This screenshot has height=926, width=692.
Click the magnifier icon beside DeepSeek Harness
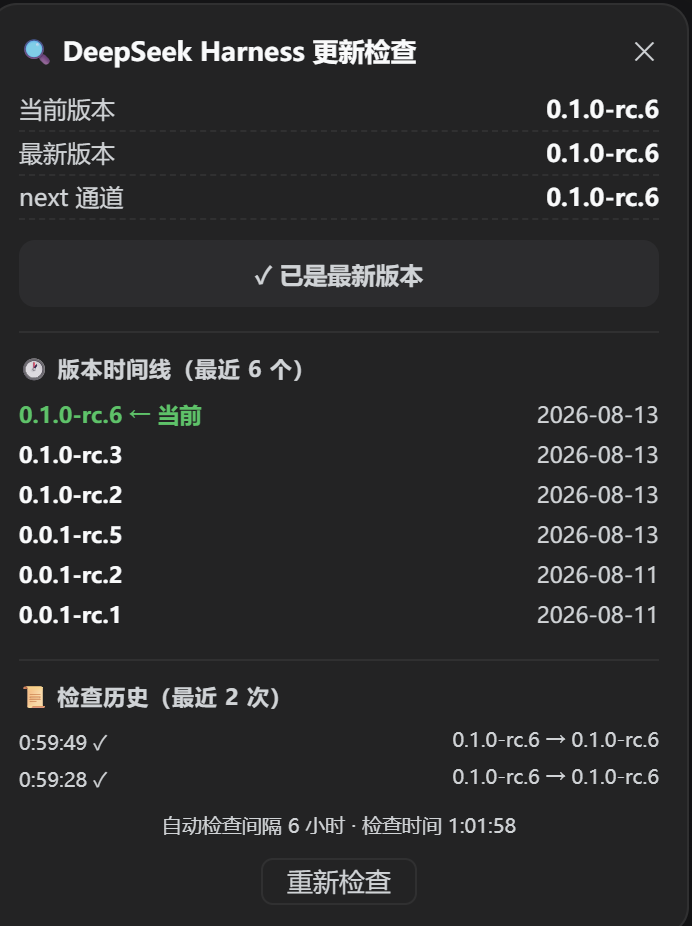37,52
